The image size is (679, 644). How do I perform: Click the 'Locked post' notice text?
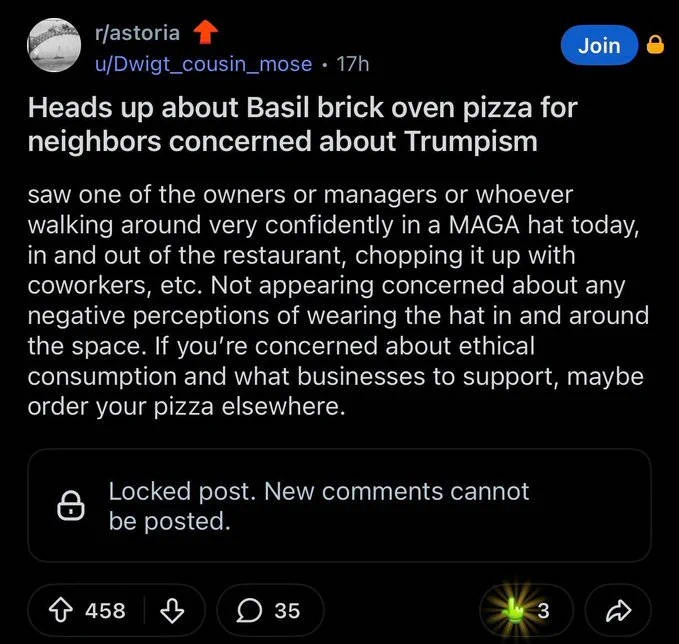(319, 505)
